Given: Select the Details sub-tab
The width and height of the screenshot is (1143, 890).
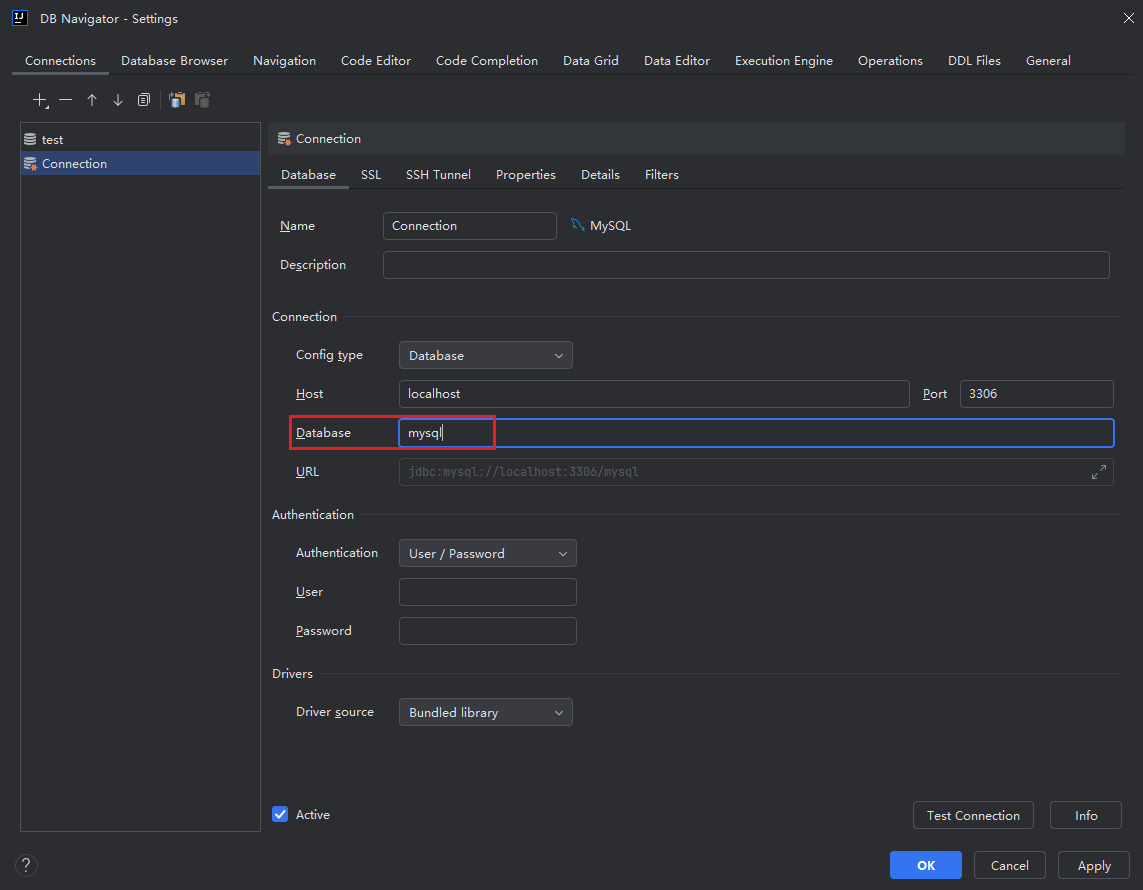Looking at the screenshot, I should click(600, 175).
